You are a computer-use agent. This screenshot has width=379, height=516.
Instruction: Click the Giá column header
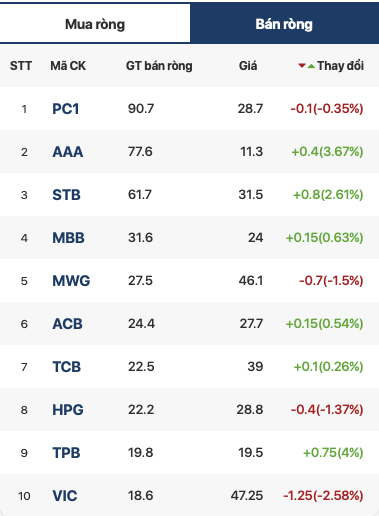[248, 66]
